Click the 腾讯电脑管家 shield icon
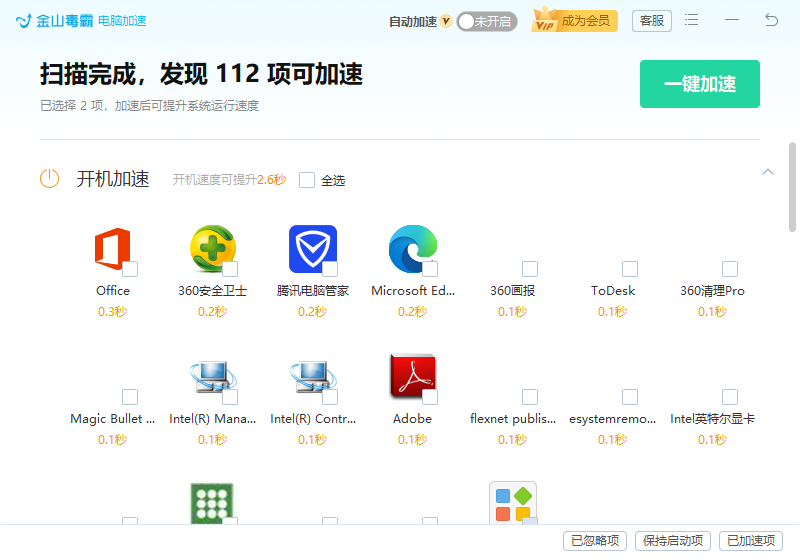 pos(312,248)
